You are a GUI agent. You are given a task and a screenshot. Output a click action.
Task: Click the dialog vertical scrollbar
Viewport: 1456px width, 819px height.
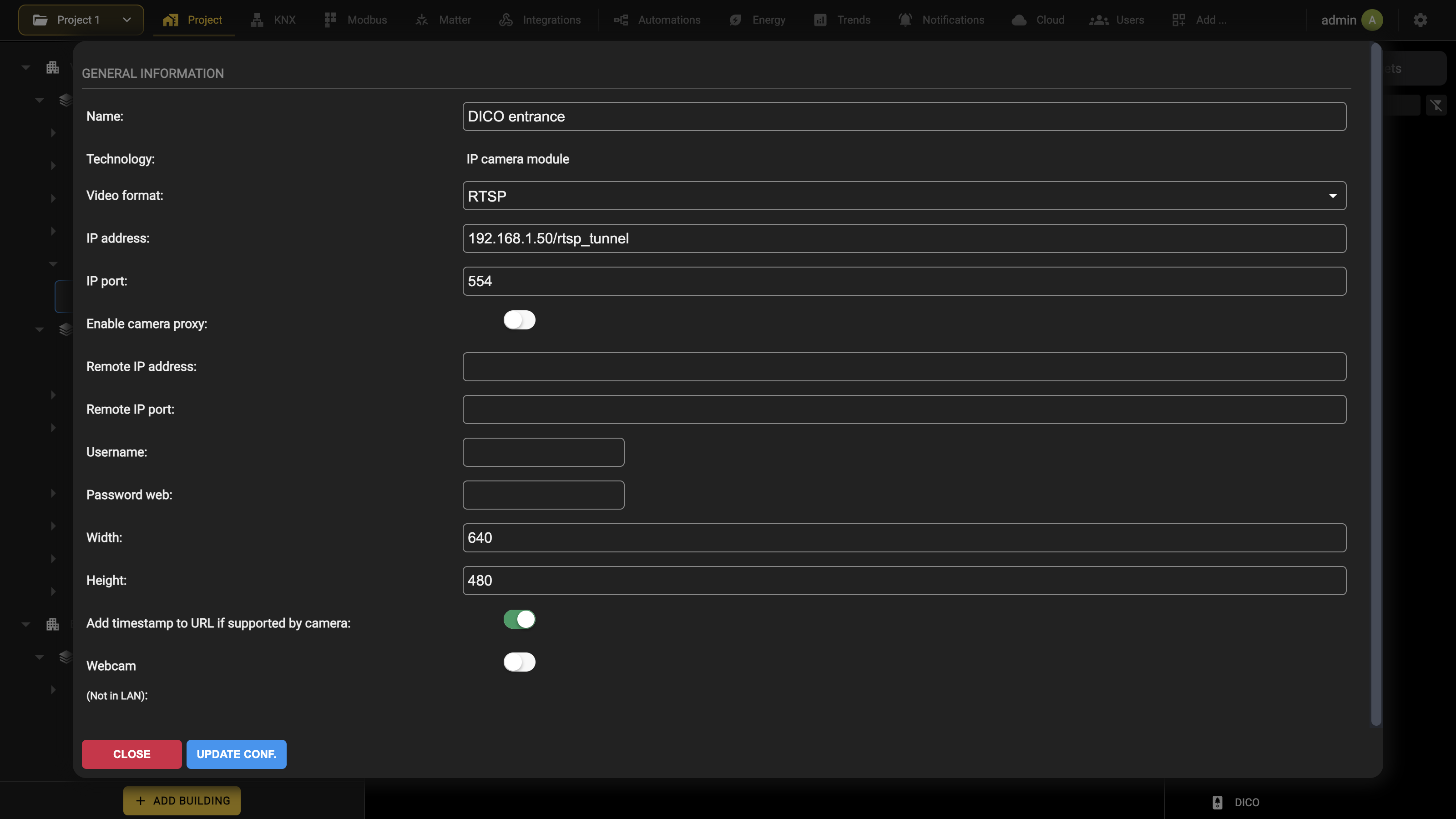pyautogui.click(x=1376, y=384)
